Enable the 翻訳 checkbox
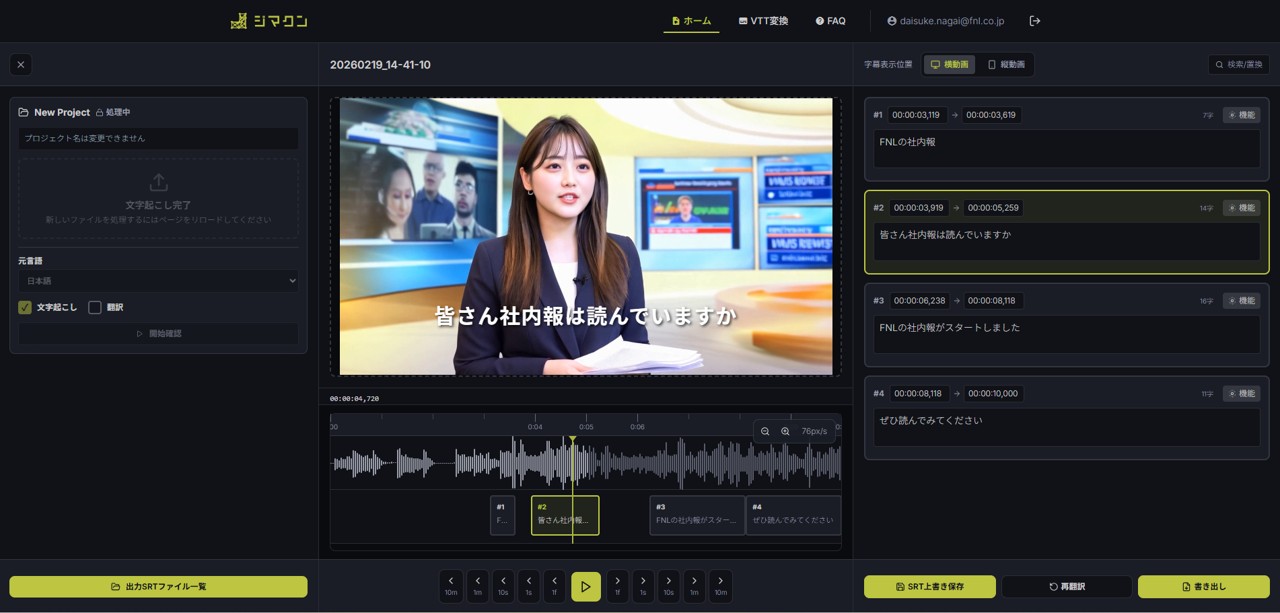This screenshot has width=1280, height=613. 95,308
